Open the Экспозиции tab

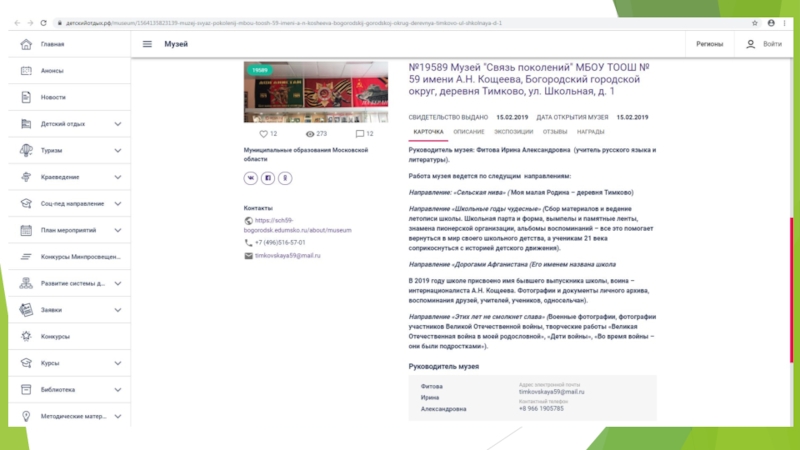coord(513,132)
